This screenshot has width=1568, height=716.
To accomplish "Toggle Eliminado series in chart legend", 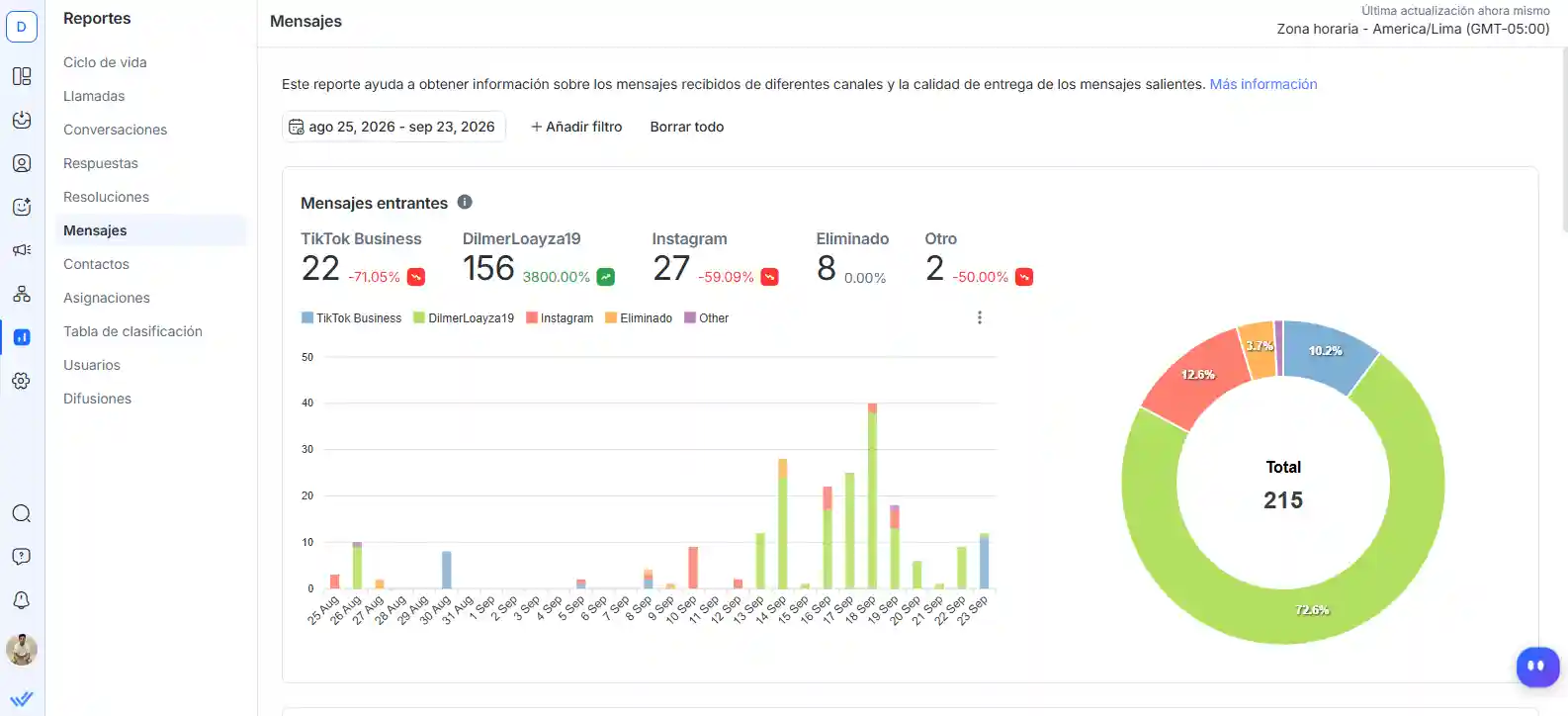I will click(x=639, y=318).
